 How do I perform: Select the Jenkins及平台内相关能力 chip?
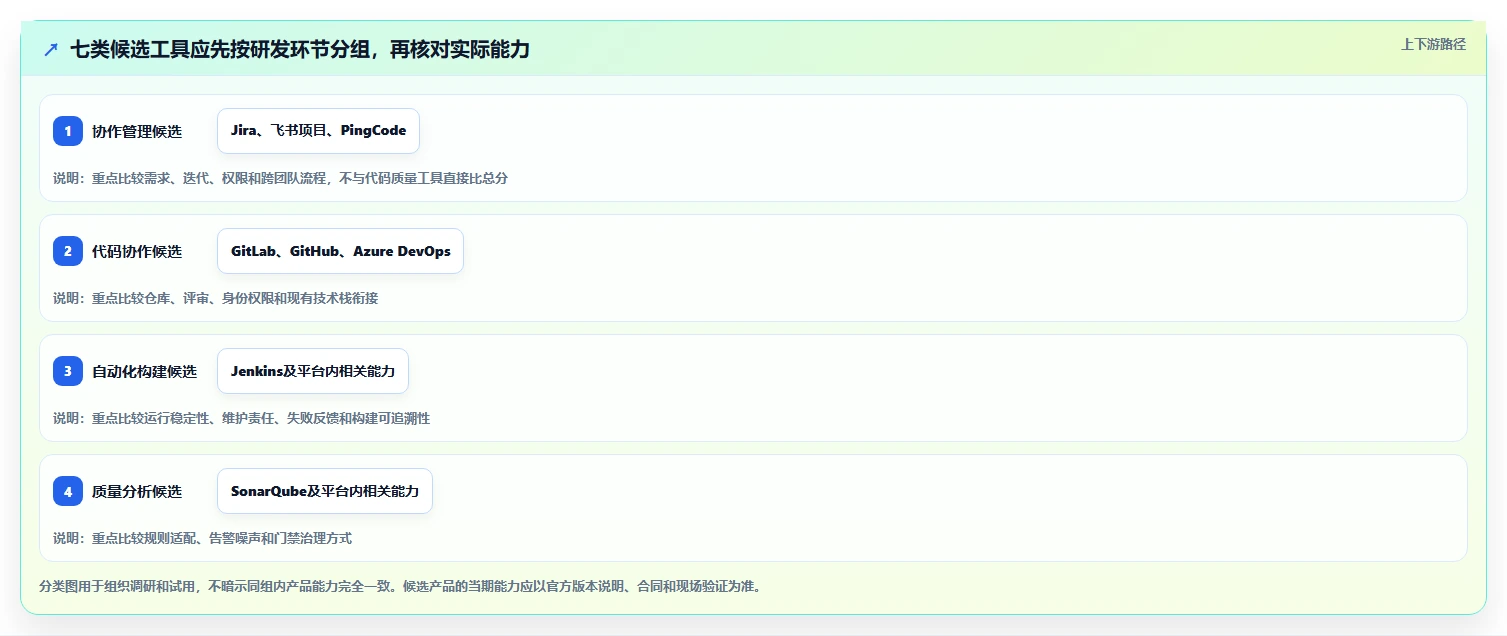[313, 371]
